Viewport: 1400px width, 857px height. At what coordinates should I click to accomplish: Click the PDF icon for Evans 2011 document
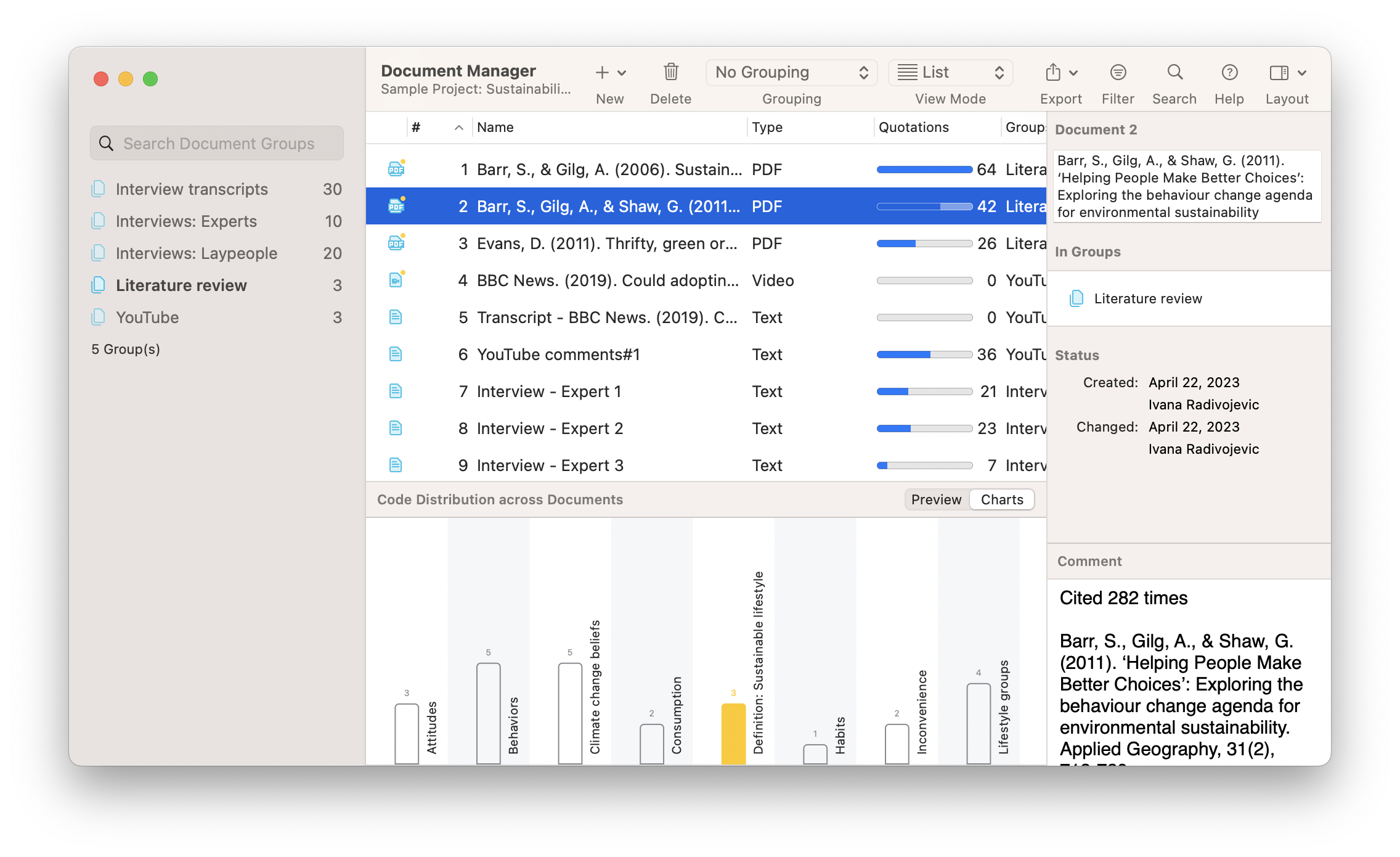pyautogui.click(x=396, y=244)
